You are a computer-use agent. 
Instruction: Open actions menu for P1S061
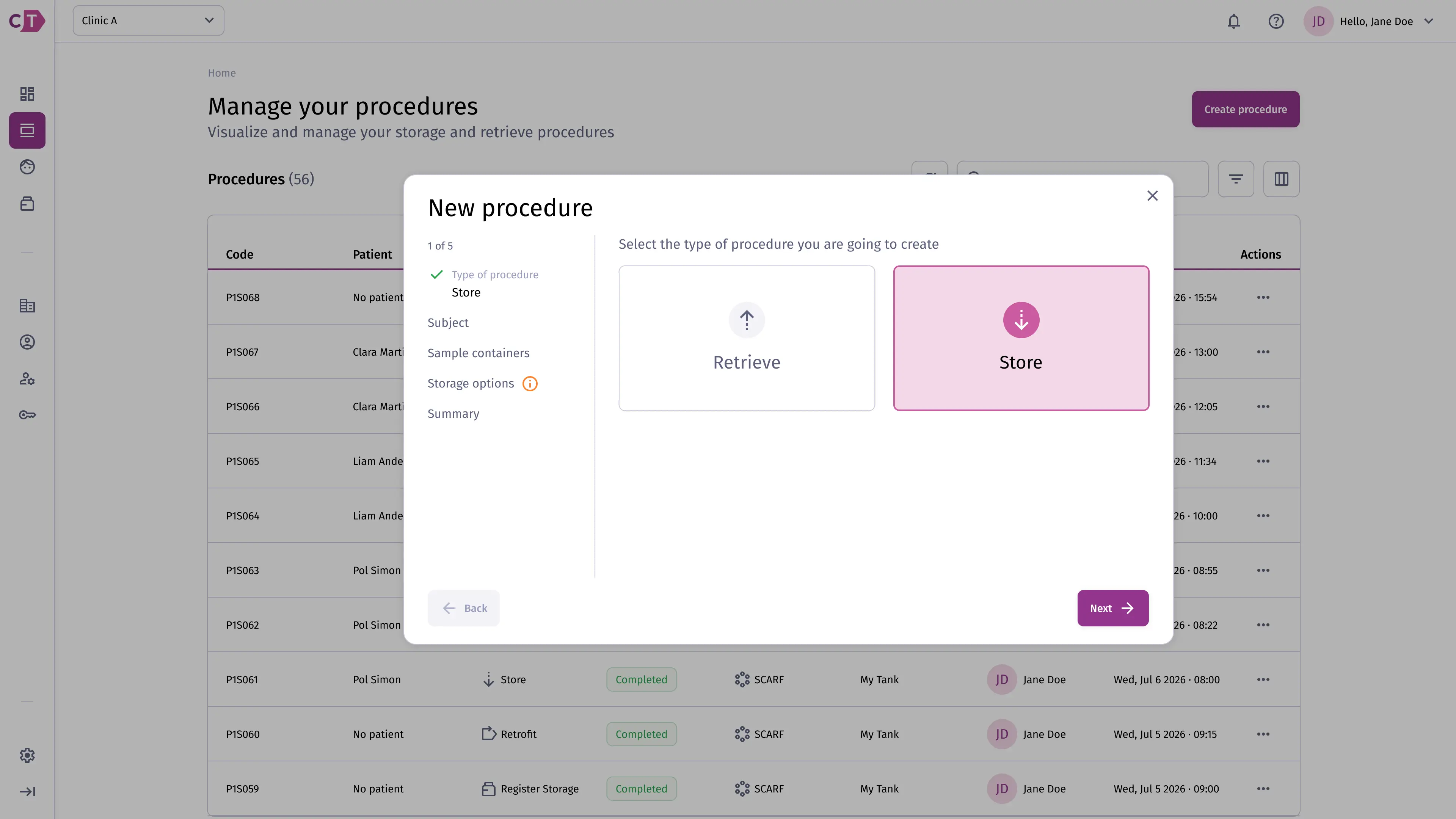(x=1263, y=679)
